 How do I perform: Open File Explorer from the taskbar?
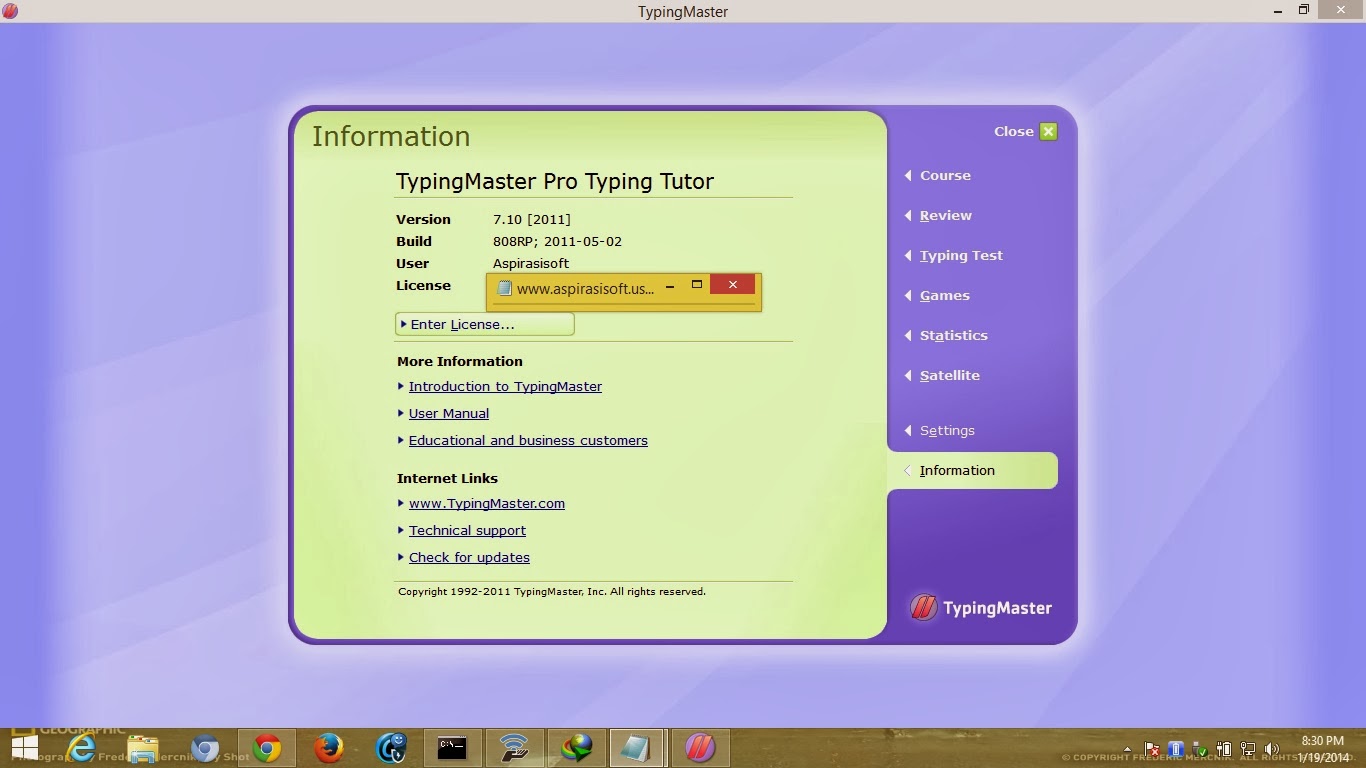pos(143,748)
